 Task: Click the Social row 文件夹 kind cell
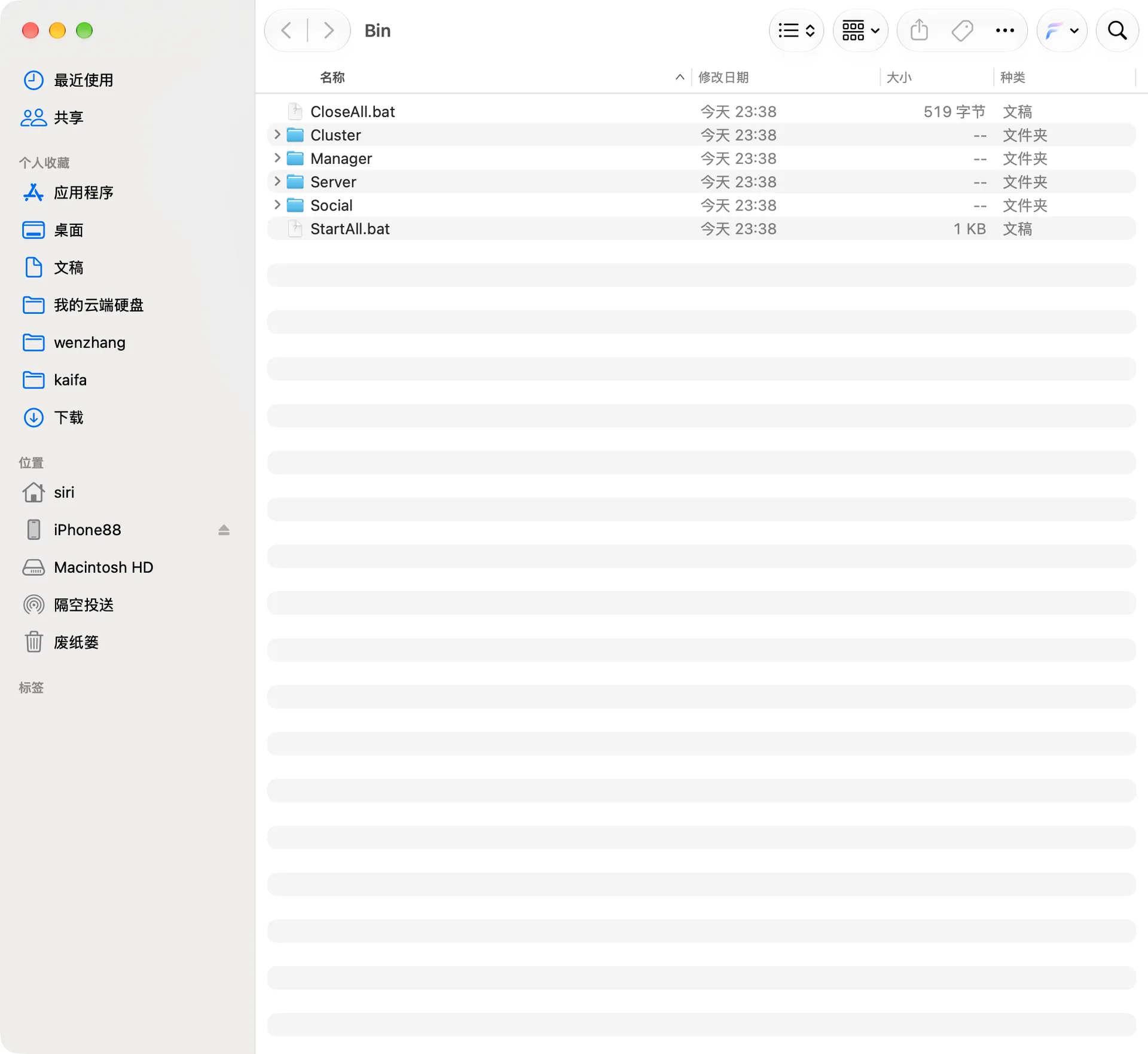pos(1025,205)
